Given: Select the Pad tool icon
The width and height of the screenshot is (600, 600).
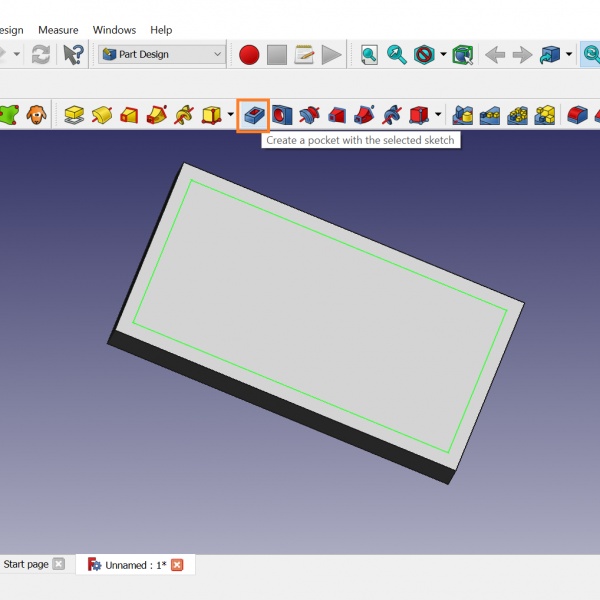Looking at the screenshot, I should pyautogui.click(x=73, y=115).
